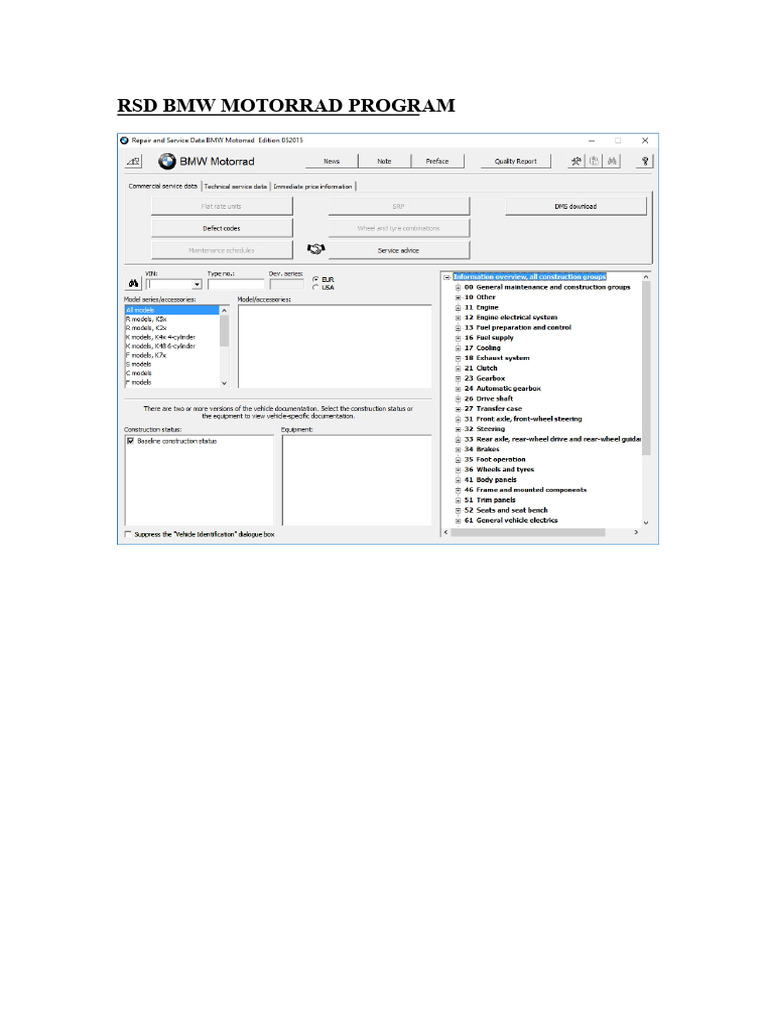Click the binoculars VIN search icon
Image resolution: width=768 pixels, height=1024 pixels.
tap(133, 283)
